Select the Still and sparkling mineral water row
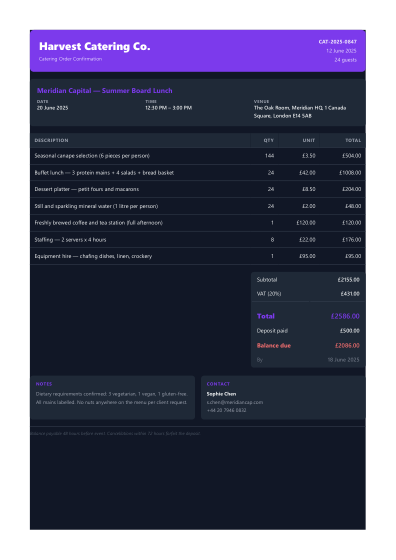The width and height of the screenshot is (396, 560). click(x=198, y=206)
